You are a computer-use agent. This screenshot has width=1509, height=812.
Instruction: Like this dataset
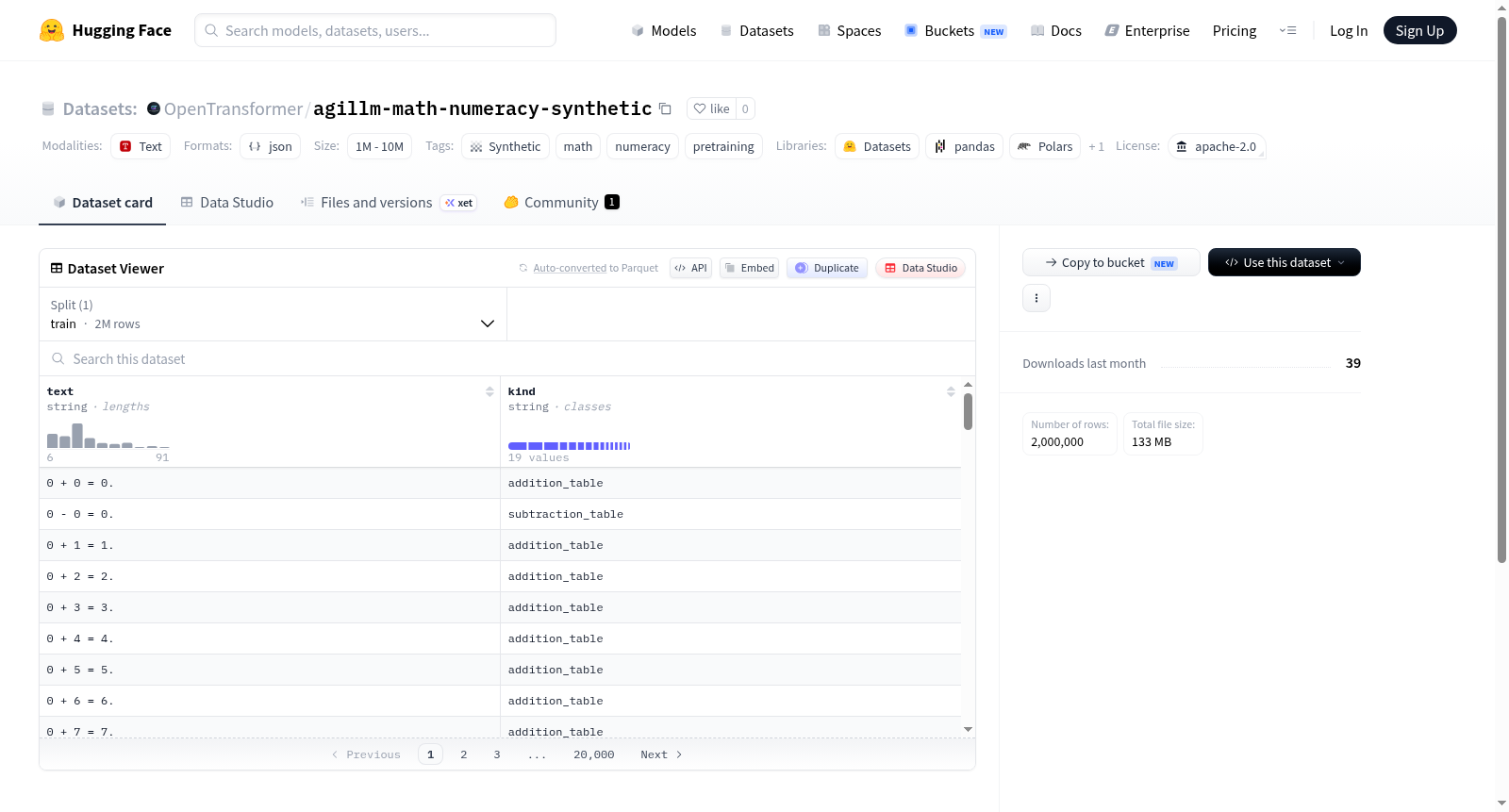[x=712, y=108]
